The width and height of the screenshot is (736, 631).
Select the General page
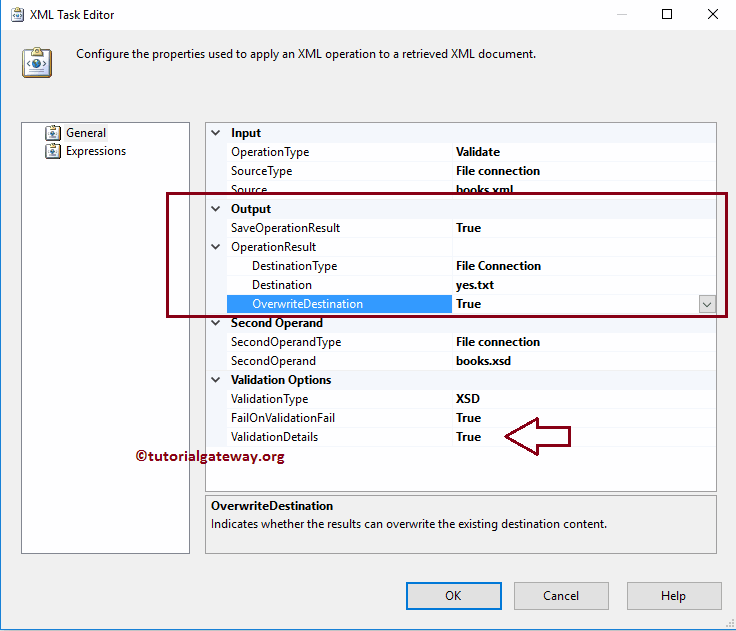86,133
